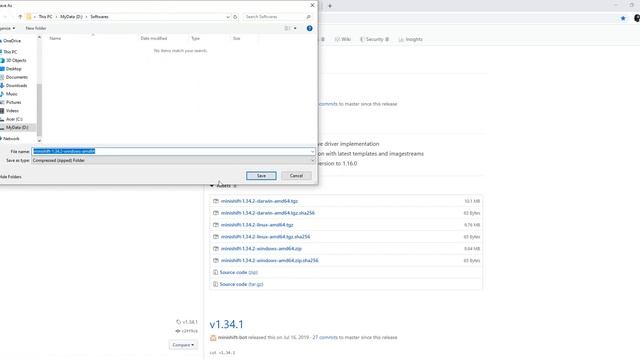Image resolution: width=640 pixels, height=360 pixels.
Task: Click the Up one level arrow in Save As dialog
Action: pyautogui.click(x=20, y=17)
